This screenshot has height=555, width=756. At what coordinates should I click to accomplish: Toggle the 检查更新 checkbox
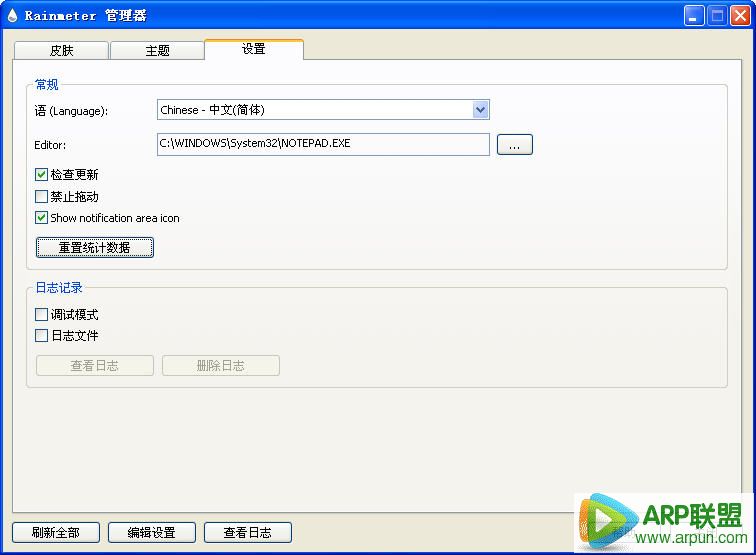(41, 175)
